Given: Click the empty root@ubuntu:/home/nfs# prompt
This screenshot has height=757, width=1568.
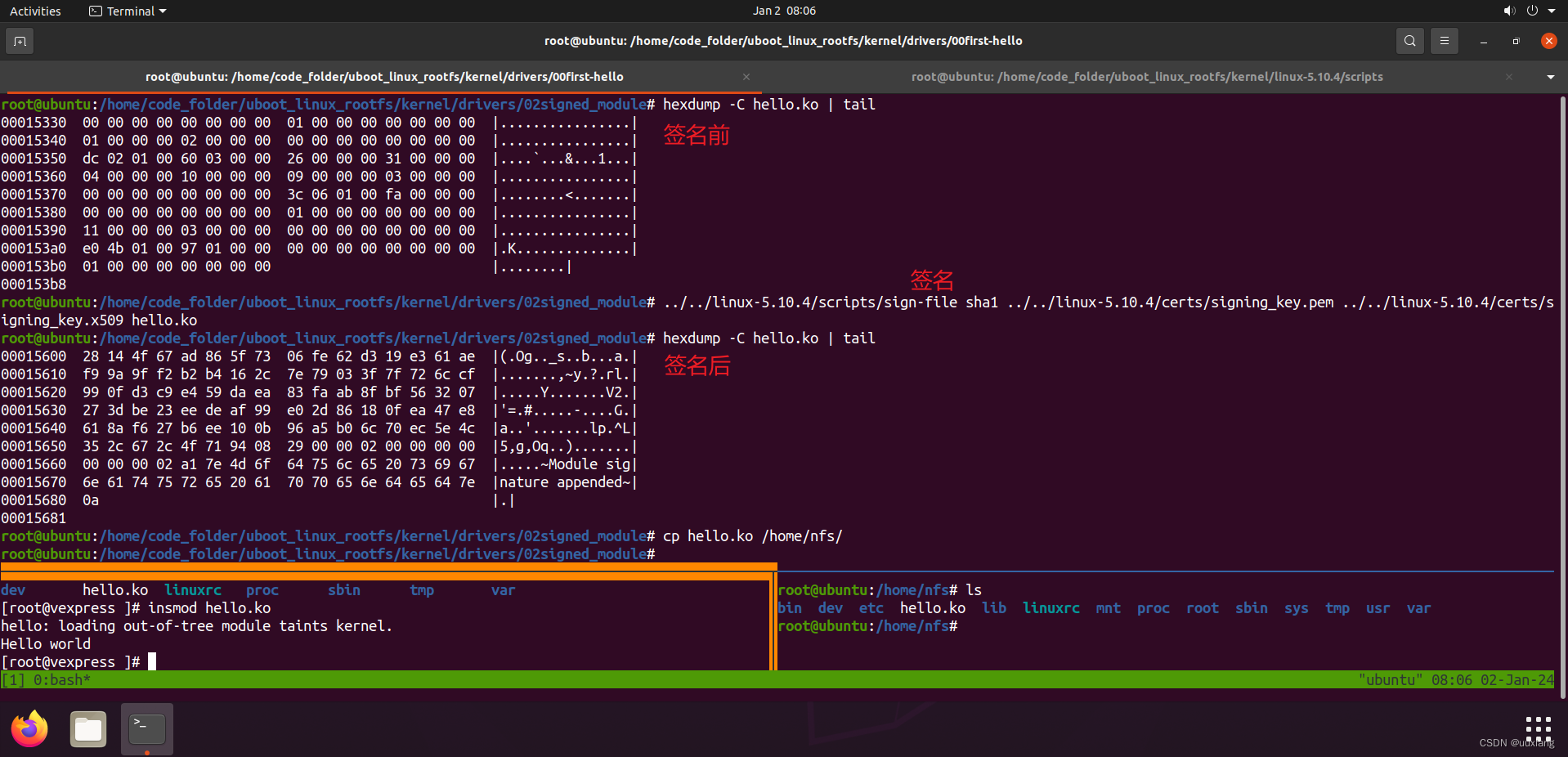Looking at the screenshot, I should click(867, 626).
